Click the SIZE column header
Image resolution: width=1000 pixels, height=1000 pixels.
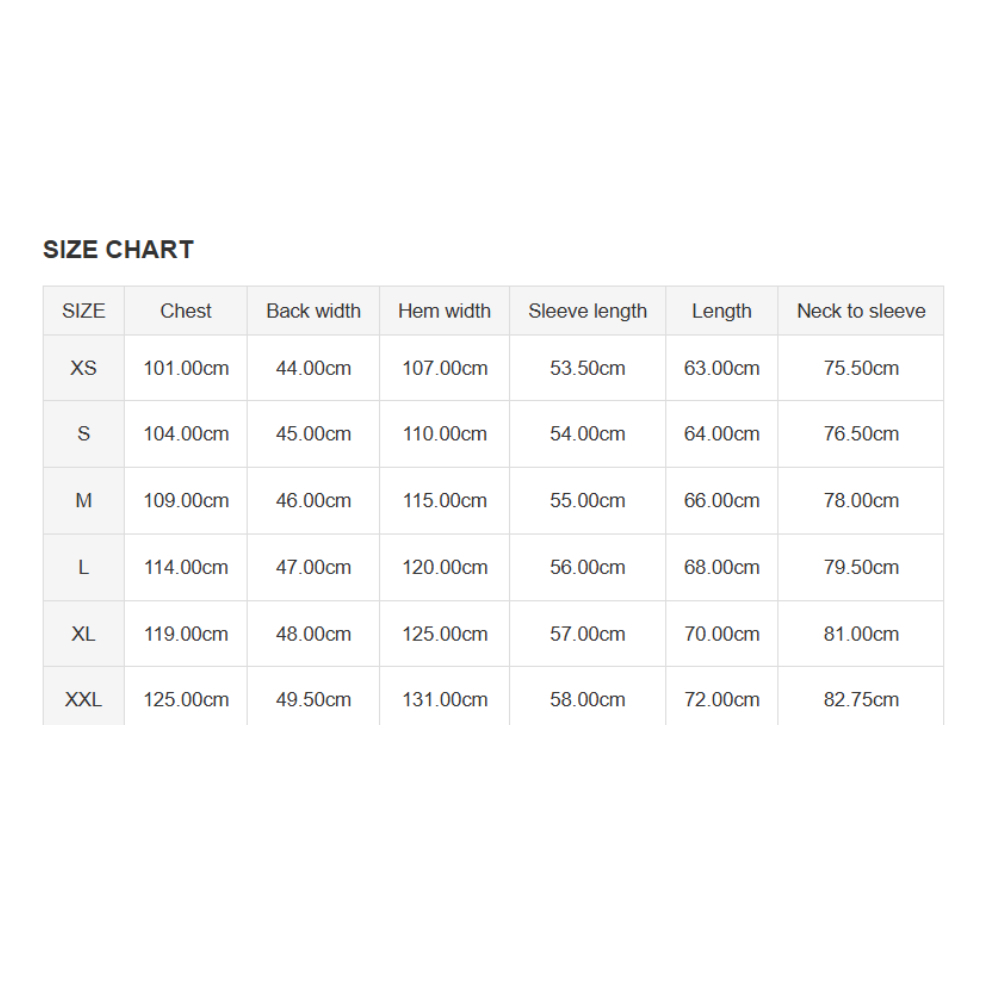83,311
